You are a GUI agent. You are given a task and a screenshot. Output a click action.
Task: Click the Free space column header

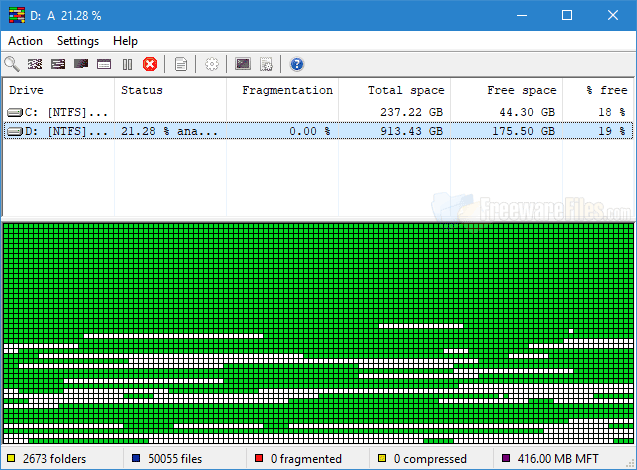click(x=506, y=90)
